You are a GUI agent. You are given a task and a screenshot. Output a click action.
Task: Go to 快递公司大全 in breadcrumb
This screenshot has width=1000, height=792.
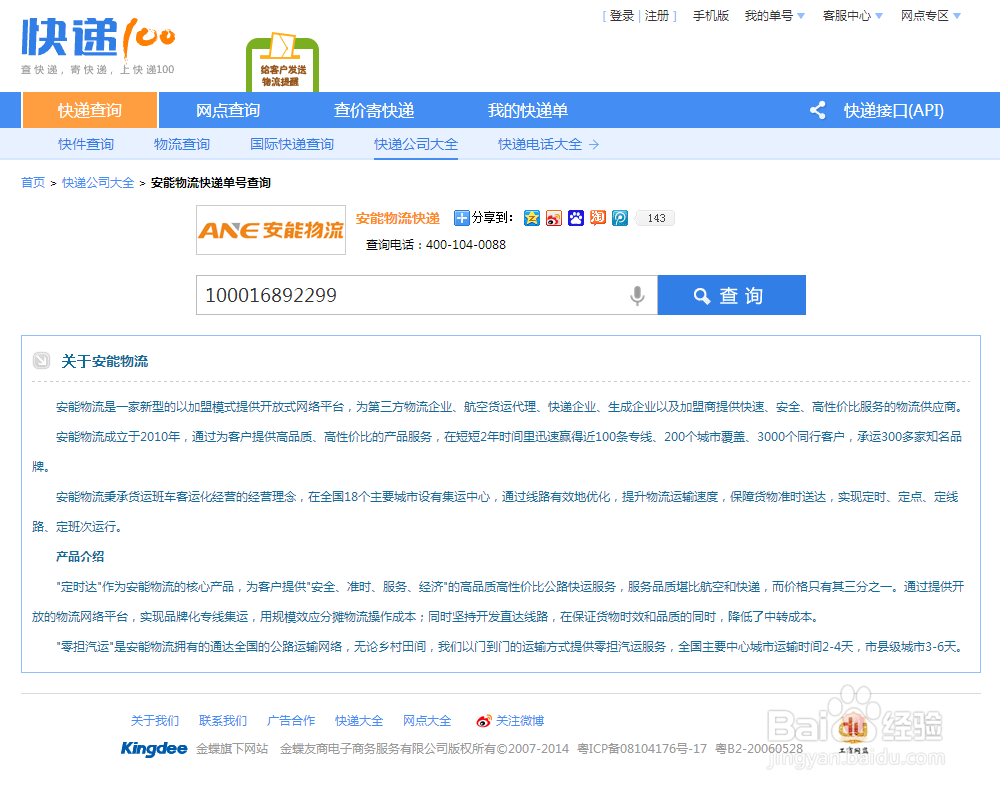[98, 183]
